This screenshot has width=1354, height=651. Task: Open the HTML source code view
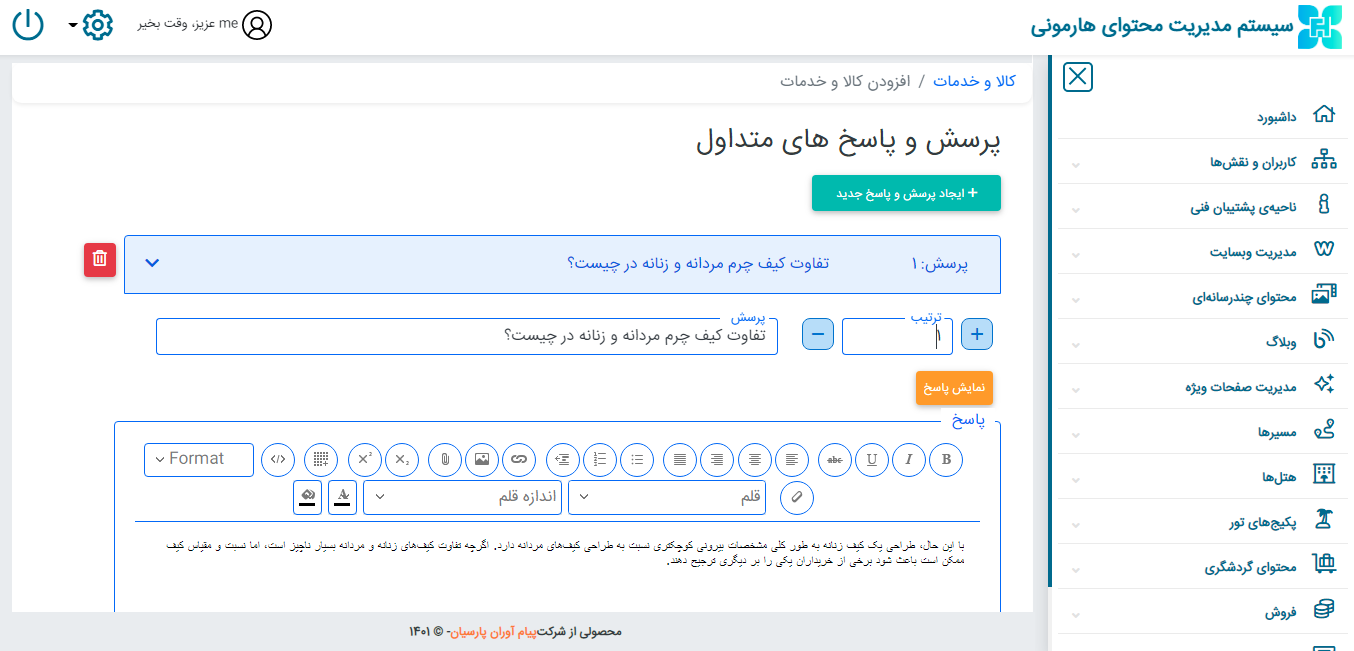(278, 459)
